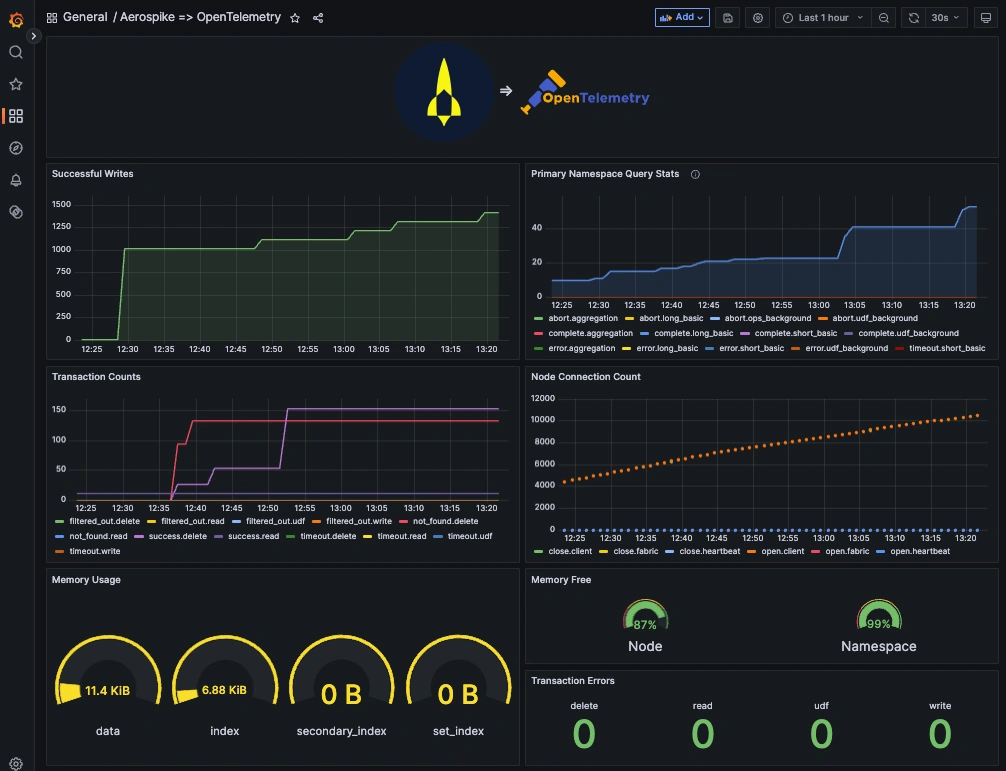Select open.heartbeat in the connection legend
Image resolution: width=1006 pixels, height=771 pixels.
[920, 551]
